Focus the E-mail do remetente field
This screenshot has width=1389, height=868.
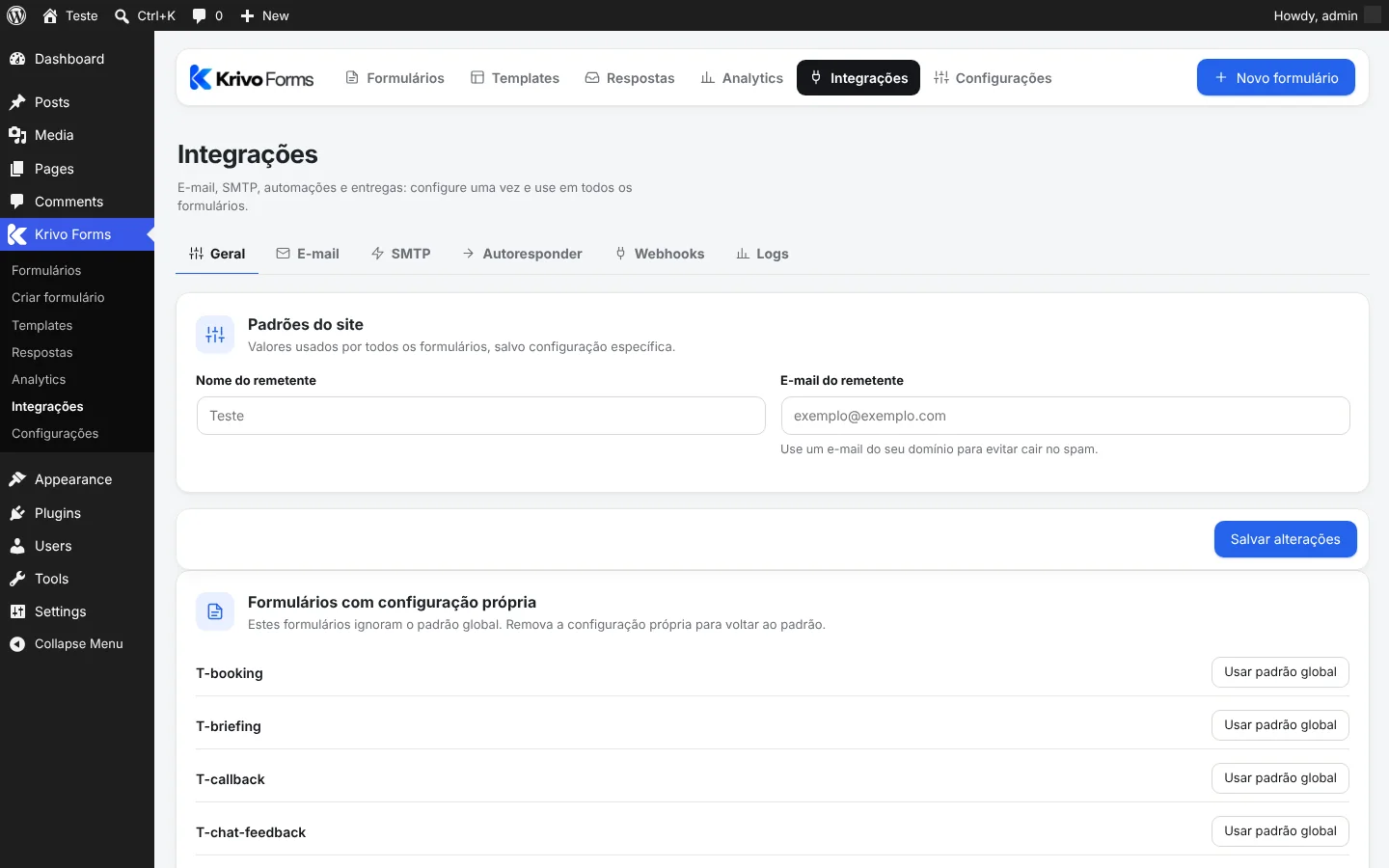[x=1065, y=416]
